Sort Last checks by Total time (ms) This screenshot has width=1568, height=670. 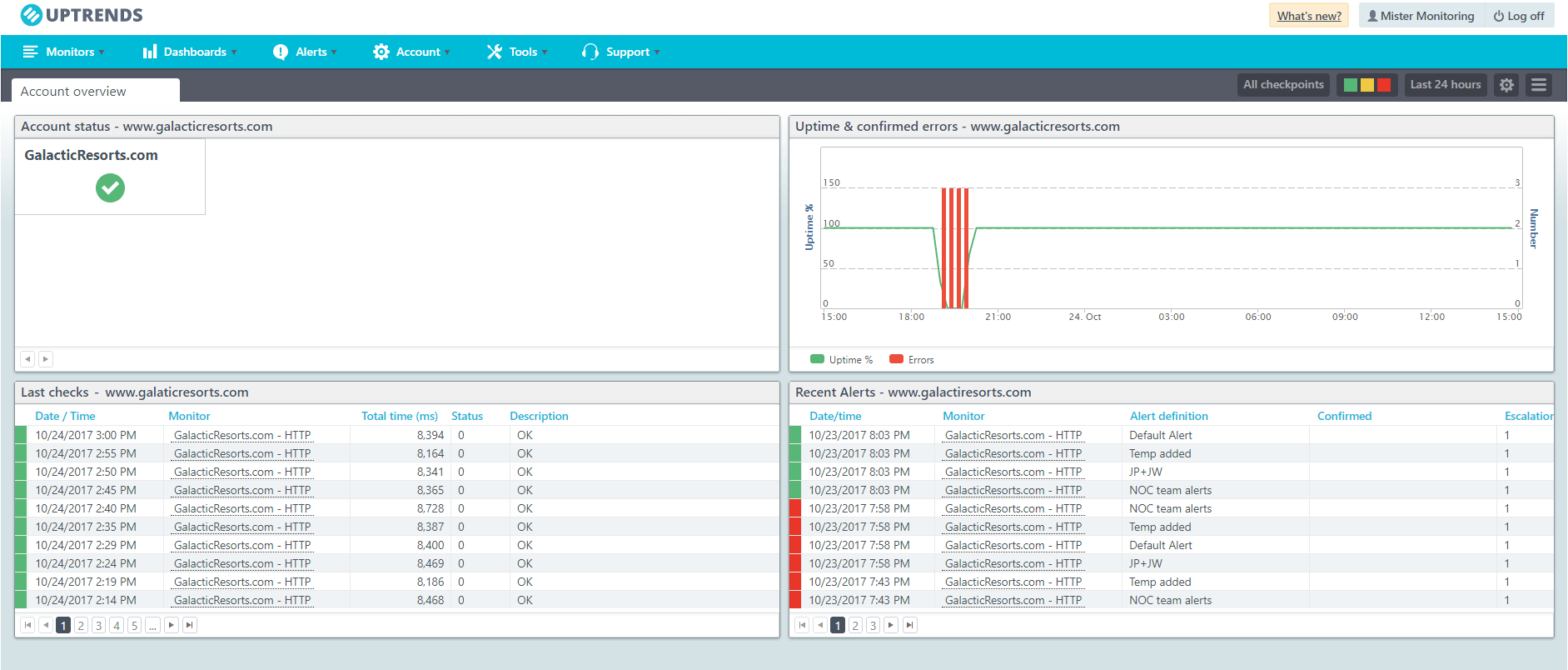pyautogui.click(x=400, y=416)
